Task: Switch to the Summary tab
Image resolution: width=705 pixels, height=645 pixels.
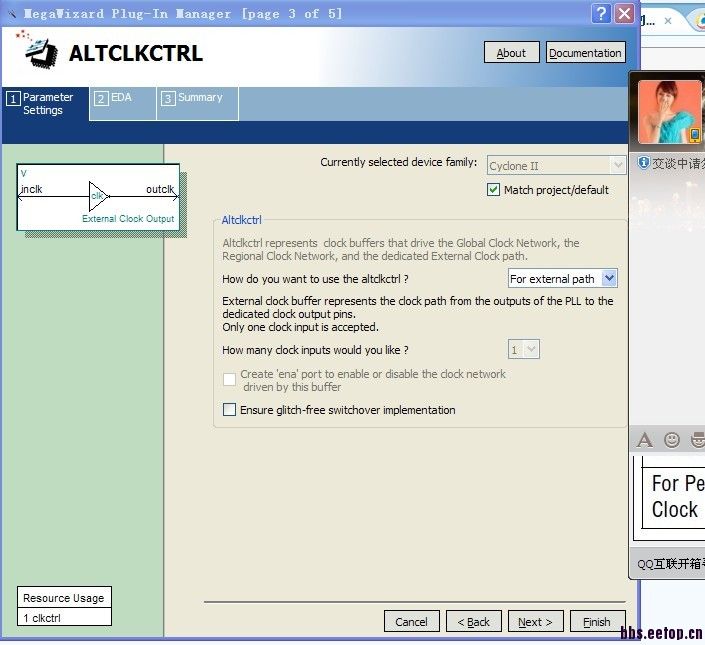Action: (x=197, y=104)
